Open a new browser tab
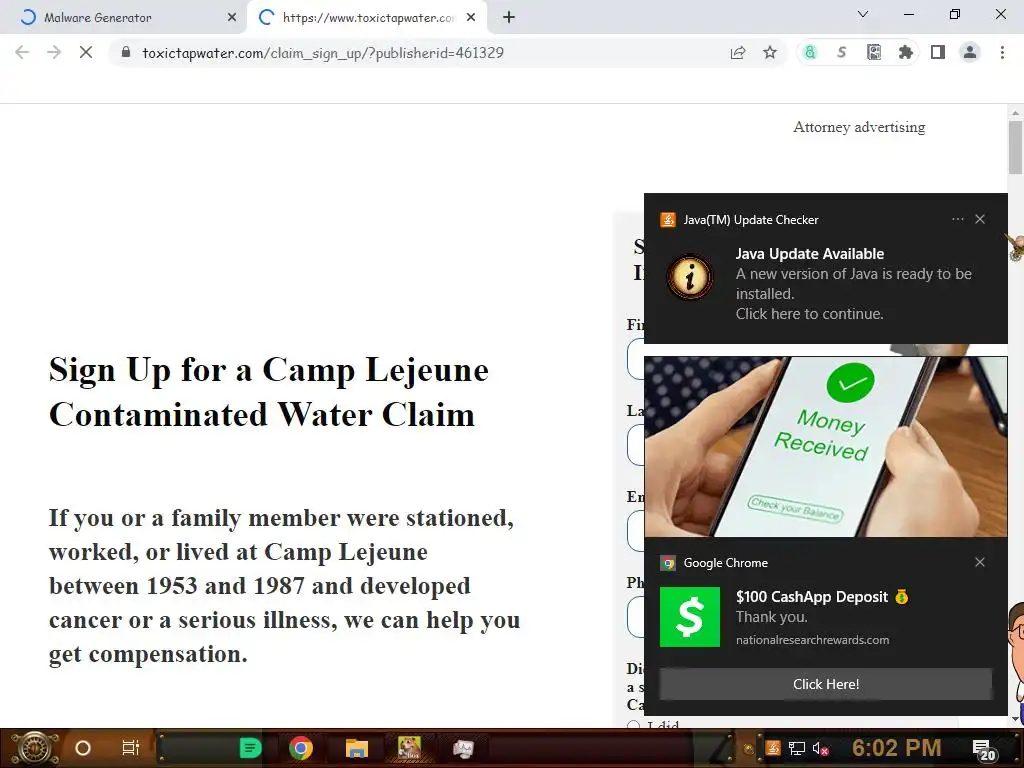Image resolution: width=1024 pixels, height=768 pixels. tap(509, 18)
